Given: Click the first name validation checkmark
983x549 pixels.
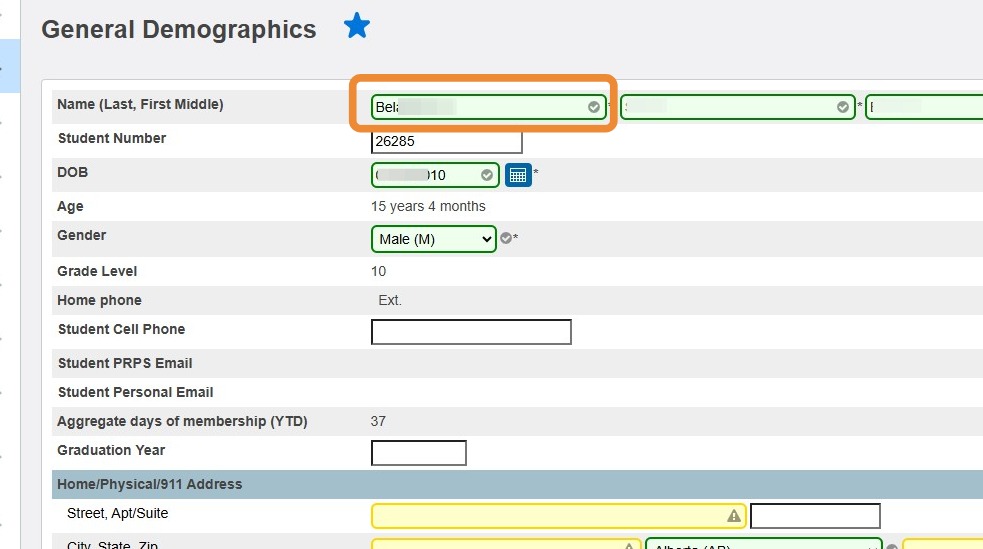Looking at the screenshot, I should (843, 107).
